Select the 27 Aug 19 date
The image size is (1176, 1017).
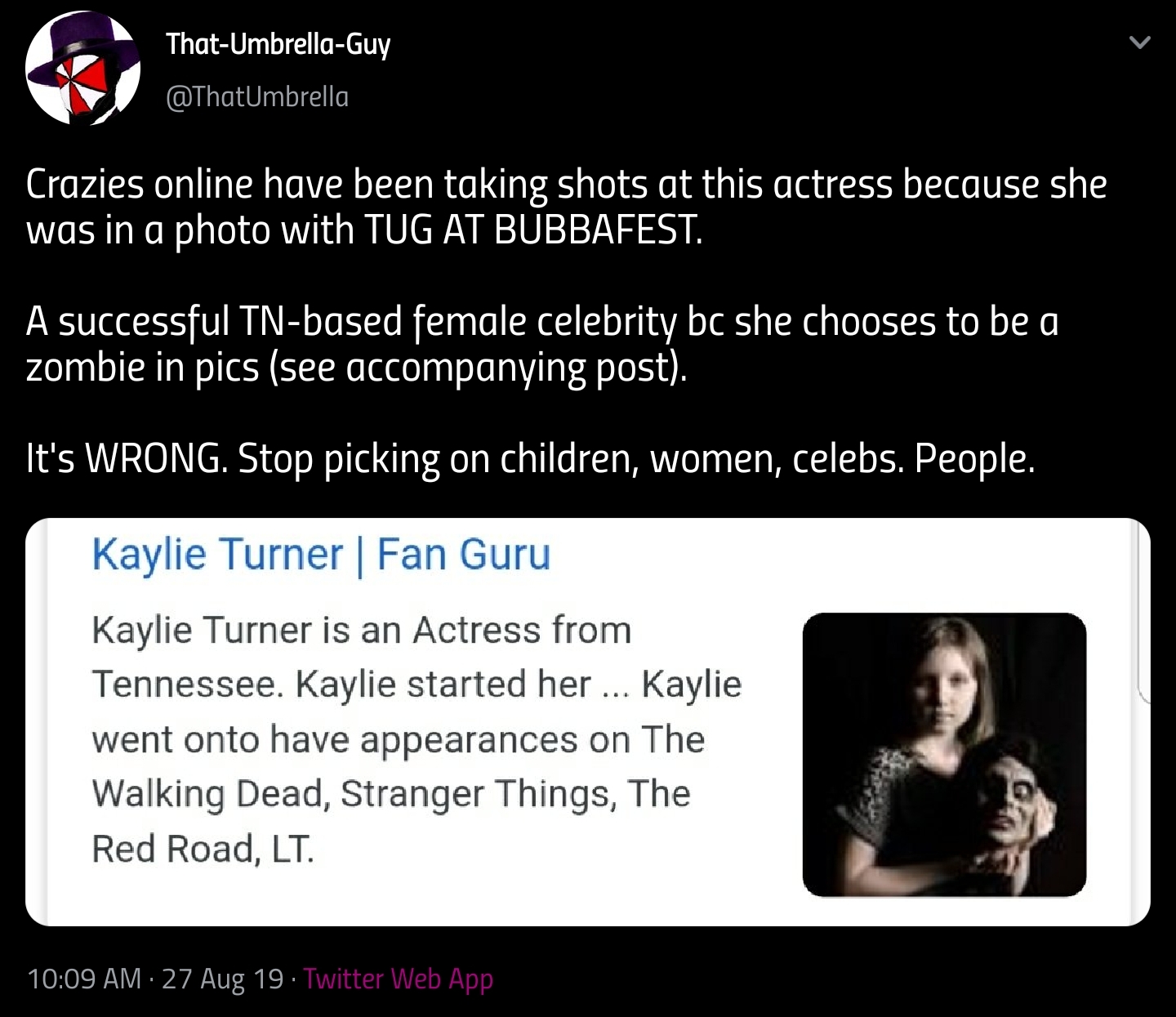point(223,979)
